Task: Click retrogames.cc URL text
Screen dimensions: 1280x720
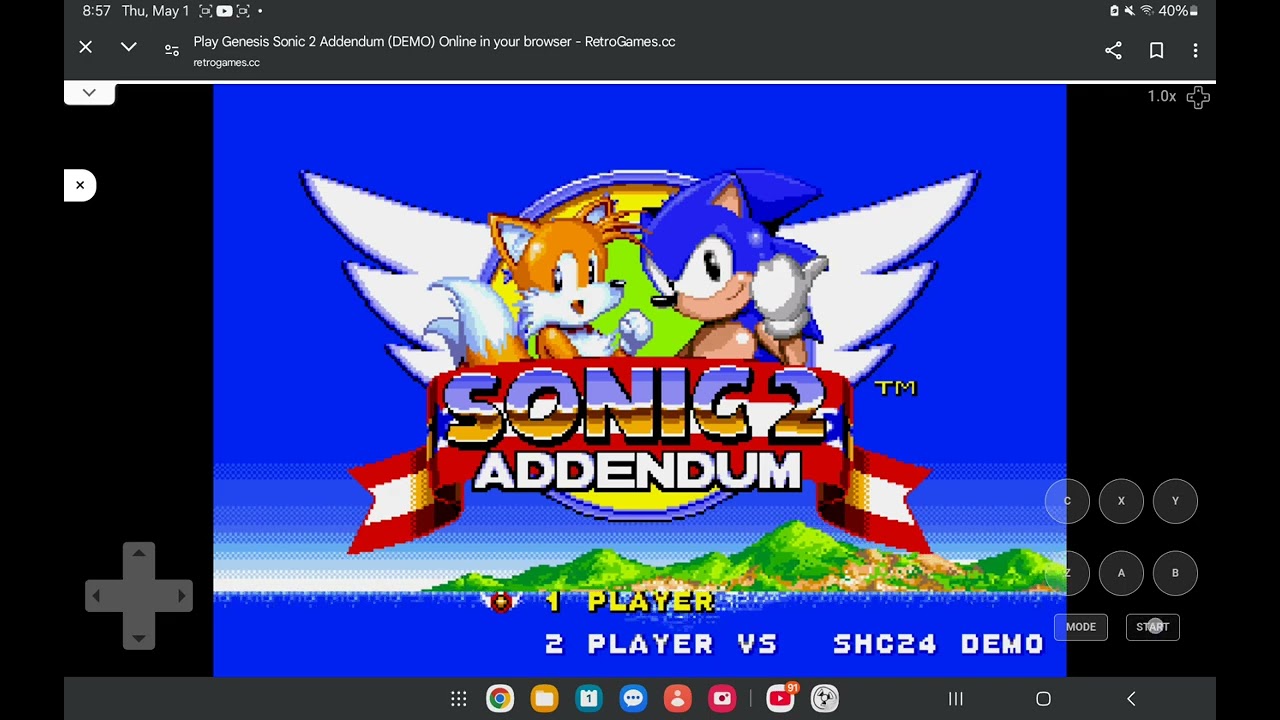Action: 227,62
